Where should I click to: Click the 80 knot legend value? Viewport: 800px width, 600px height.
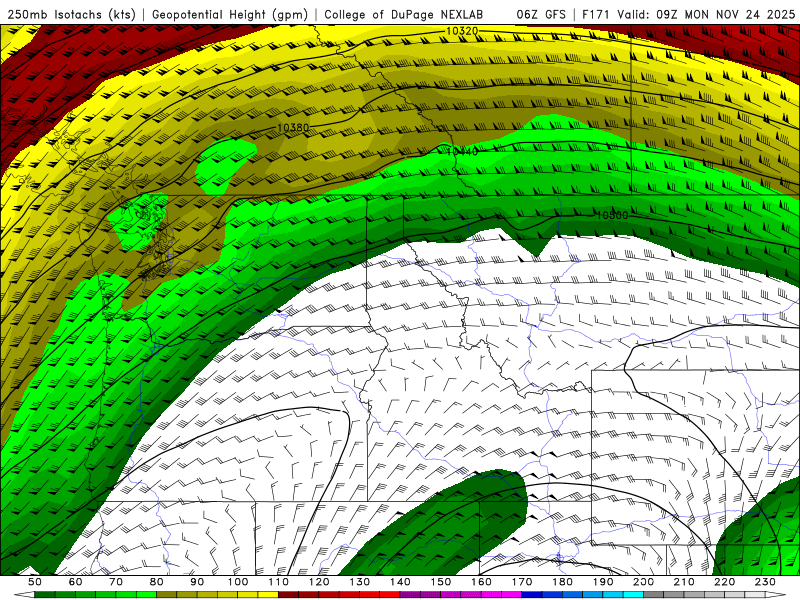pyautogui.click(x=157, y=582)
